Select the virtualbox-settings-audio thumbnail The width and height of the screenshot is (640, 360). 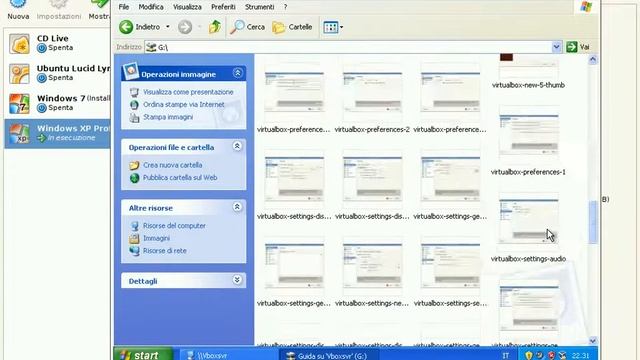click(529, 222)
